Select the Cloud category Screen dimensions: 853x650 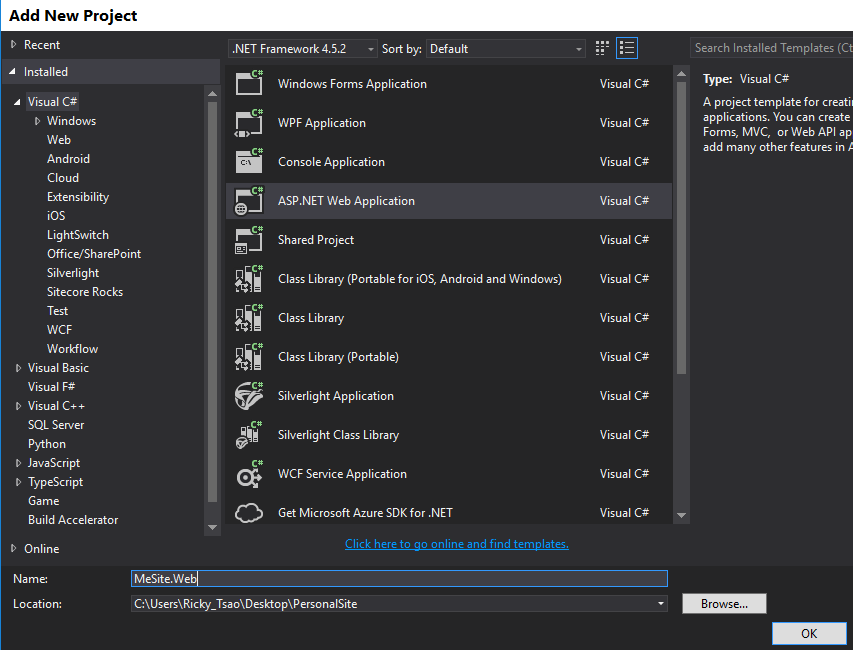(63, 178)
